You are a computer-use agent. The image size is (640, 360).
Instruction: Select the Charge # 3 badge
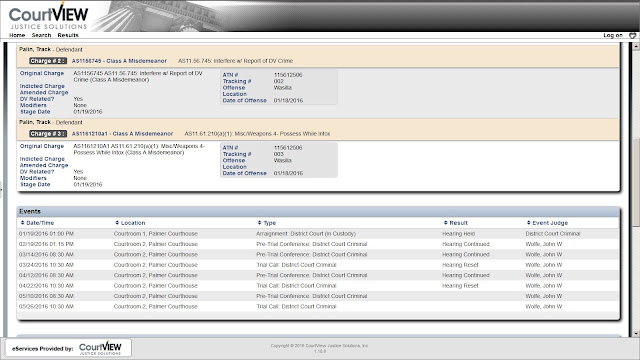48,133
